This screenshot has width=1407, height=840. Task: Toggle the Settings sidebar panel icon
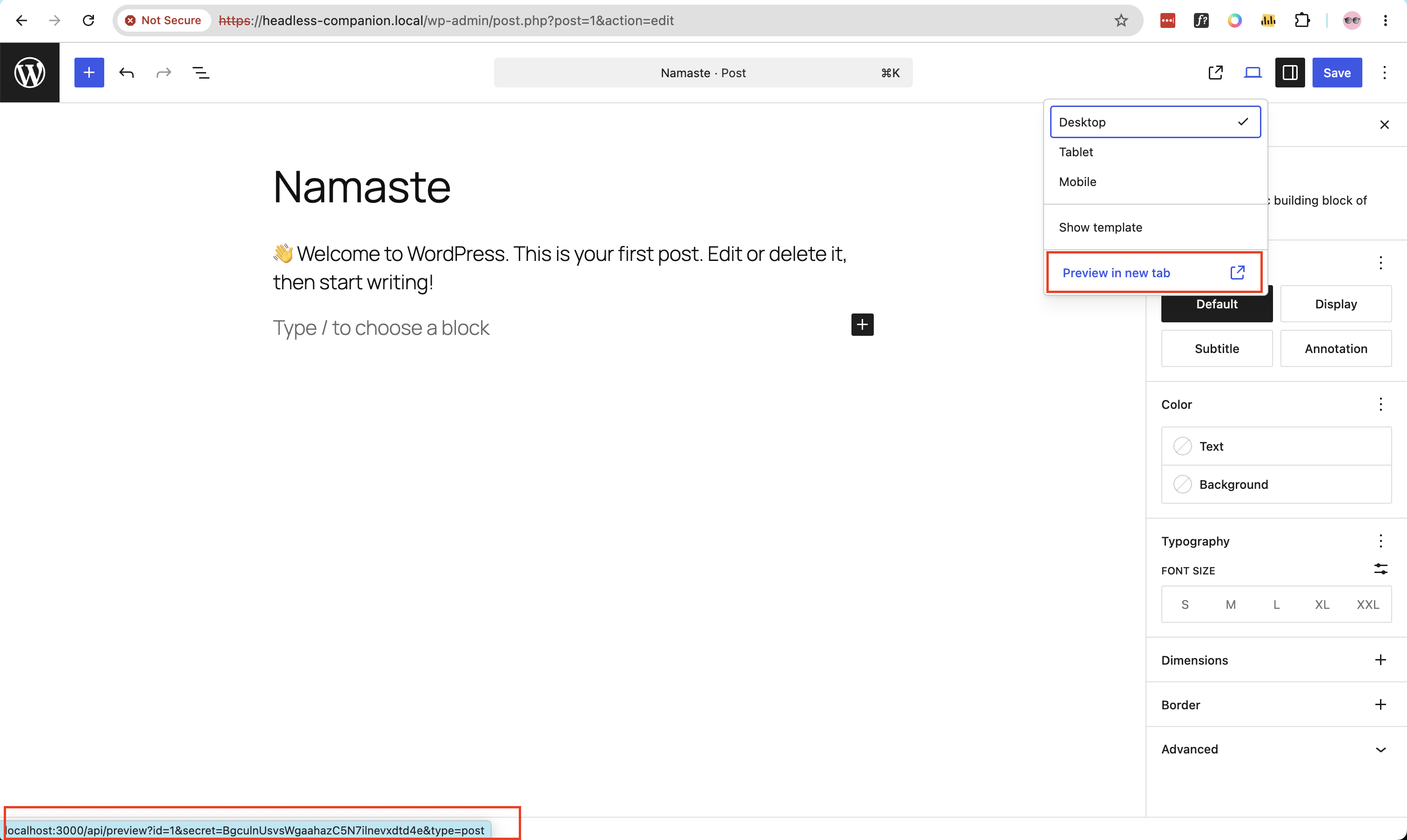click(x=1290, y=73)
